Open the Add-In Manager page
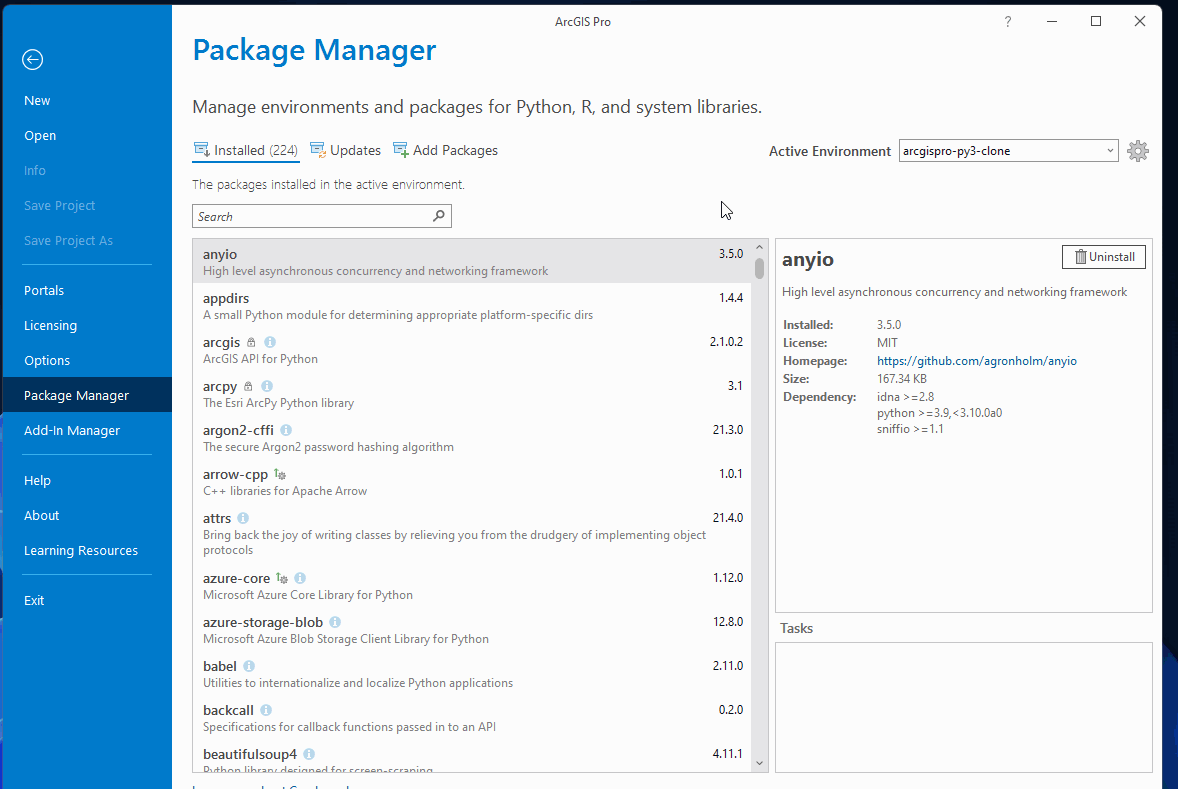 point(71,430)
